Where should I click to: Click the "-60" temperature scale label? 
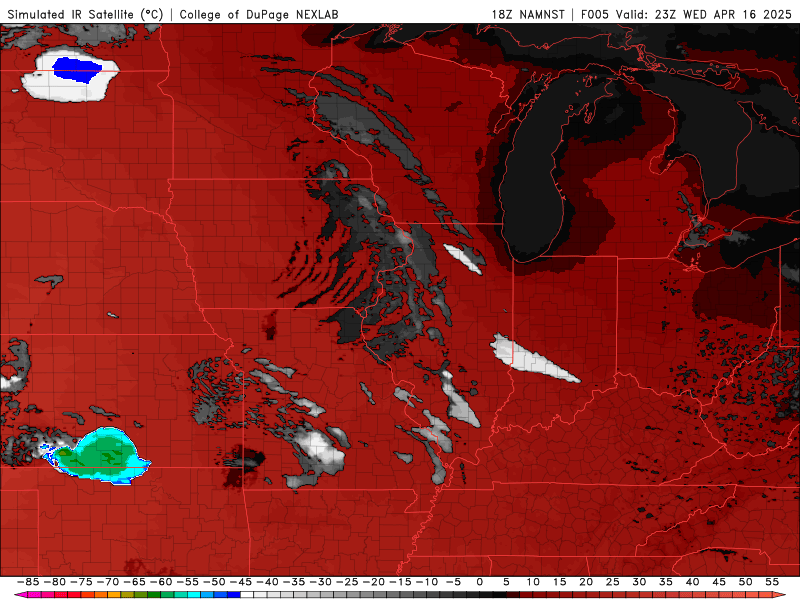pyautogui.click(x=161, y=582)
